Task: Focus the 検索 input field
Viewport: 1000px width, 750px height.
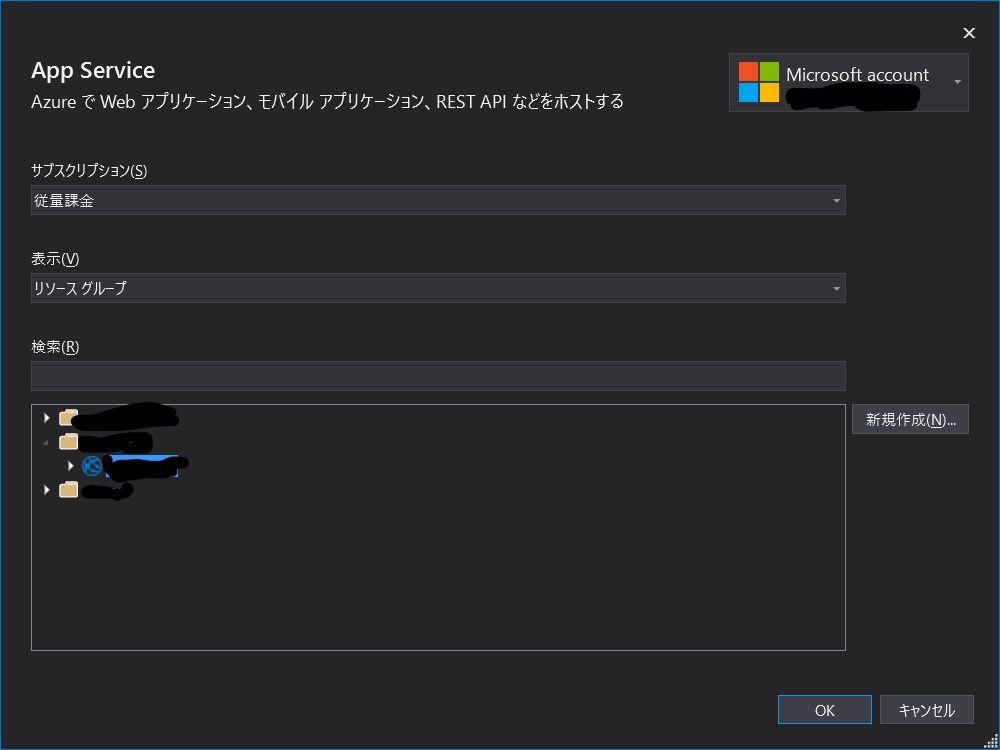Action: [x=438, y=376]
